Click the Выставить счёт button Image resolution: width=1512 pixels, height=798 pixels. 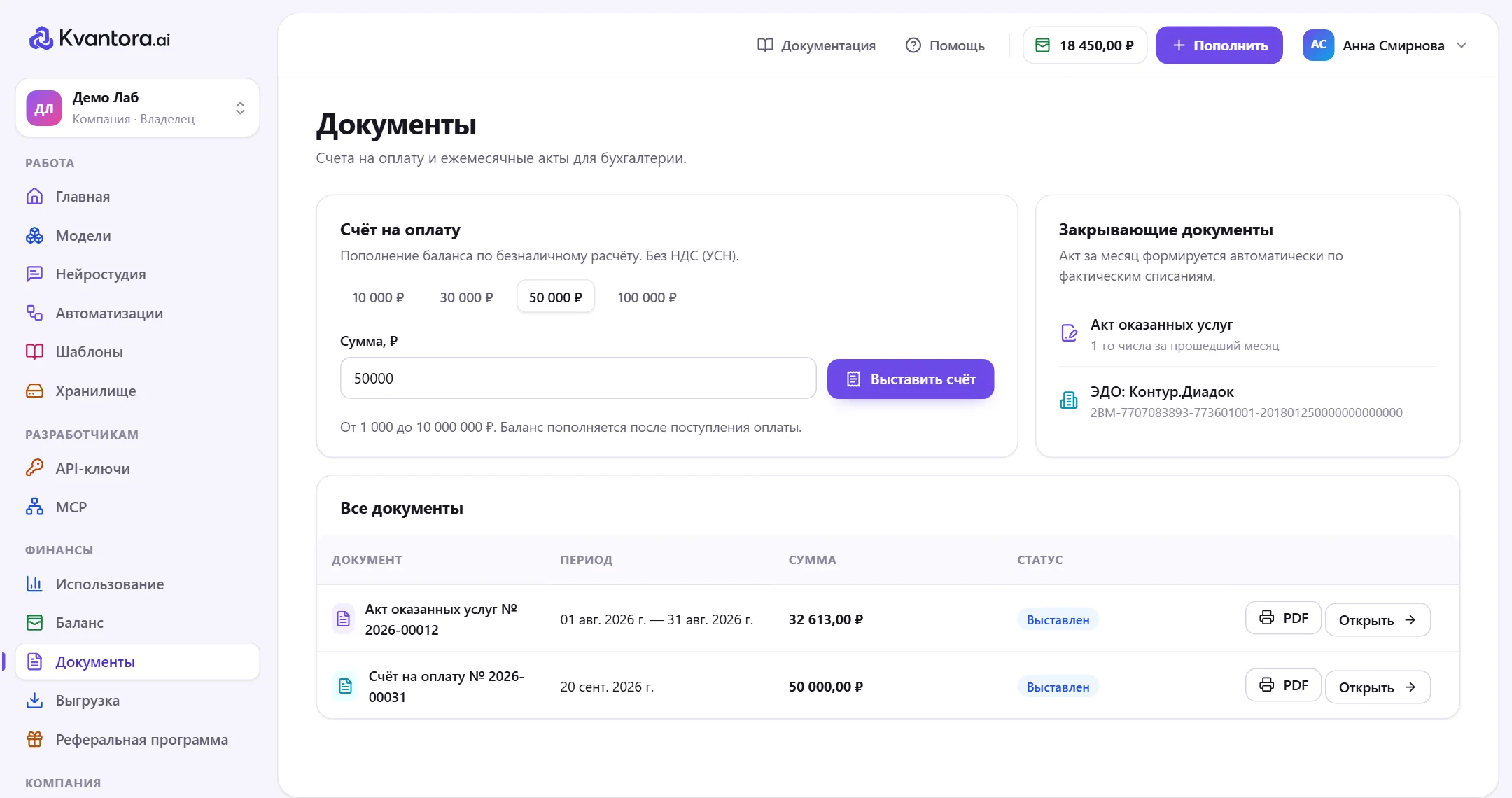point(910,379)
